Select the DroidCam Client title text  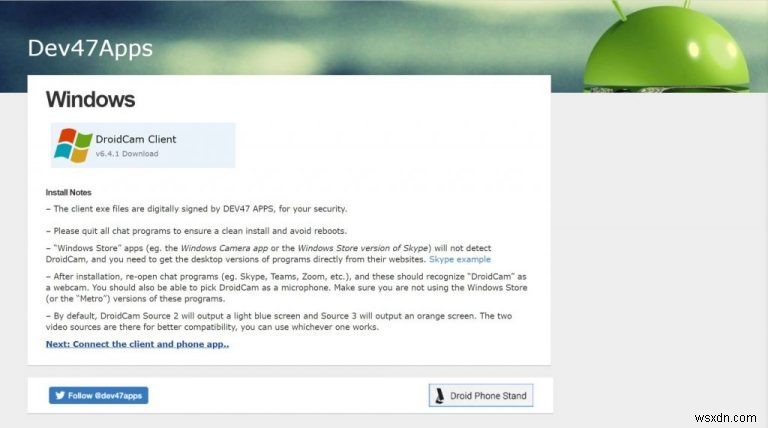click(x=136, y=139)
